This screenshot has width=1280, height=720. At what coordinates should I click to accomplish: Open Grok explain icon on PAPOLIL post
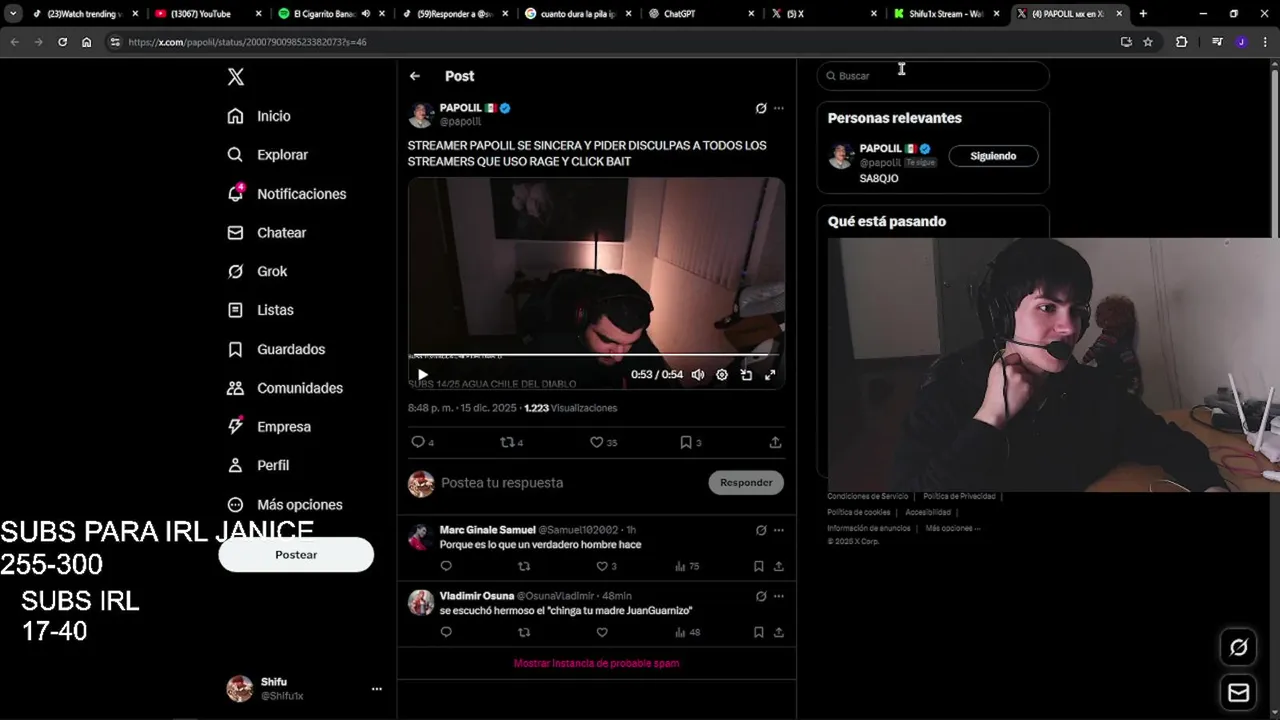761,108
